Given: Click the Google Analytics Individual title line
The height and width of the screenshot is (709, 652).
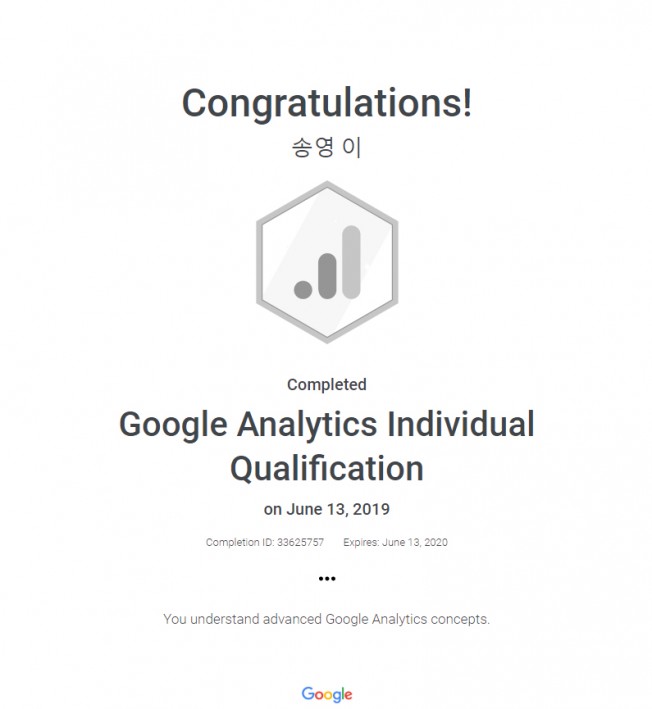Looking at the screenshot, I should click(x=327, y=425).
